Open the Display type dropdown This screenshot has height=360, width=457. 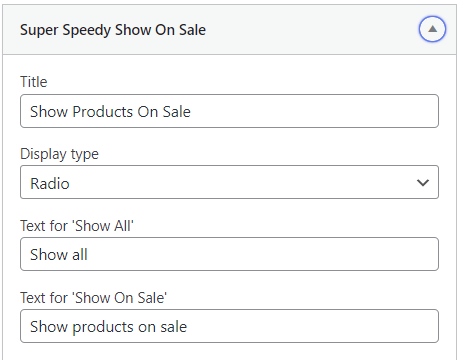click(229, 182)
